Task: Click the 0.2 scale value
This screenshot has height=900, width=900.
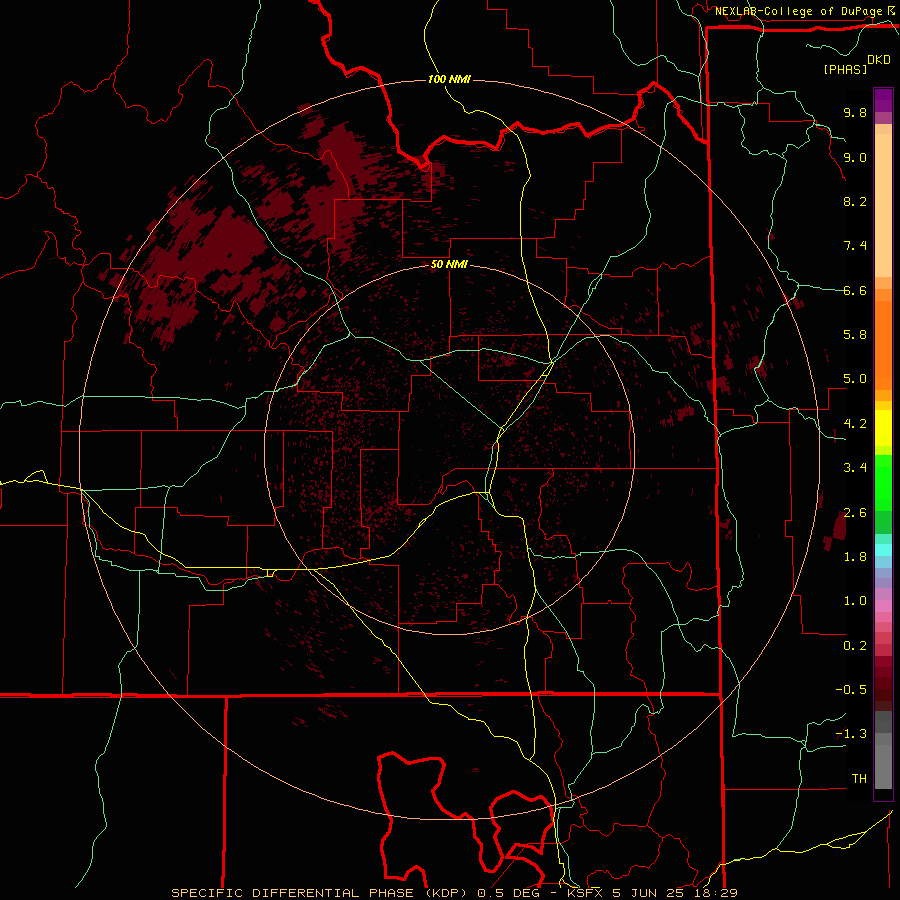Action: 855,646
